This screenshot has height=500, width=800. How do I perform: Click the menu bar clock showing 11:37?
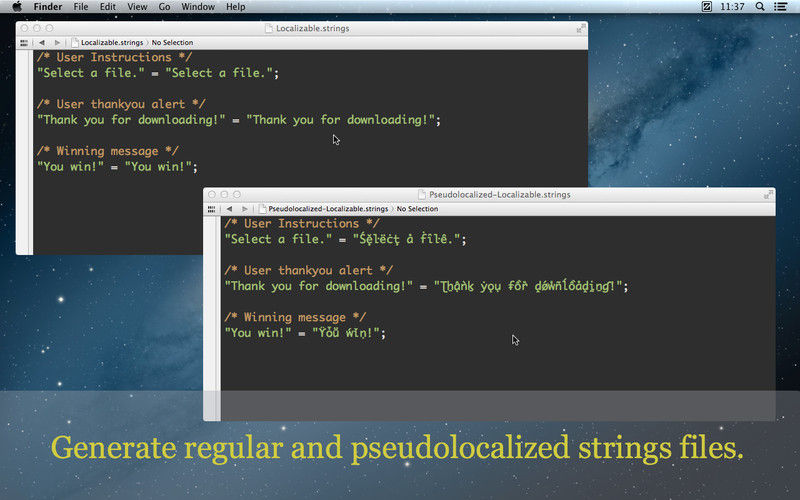pos(732,7)
